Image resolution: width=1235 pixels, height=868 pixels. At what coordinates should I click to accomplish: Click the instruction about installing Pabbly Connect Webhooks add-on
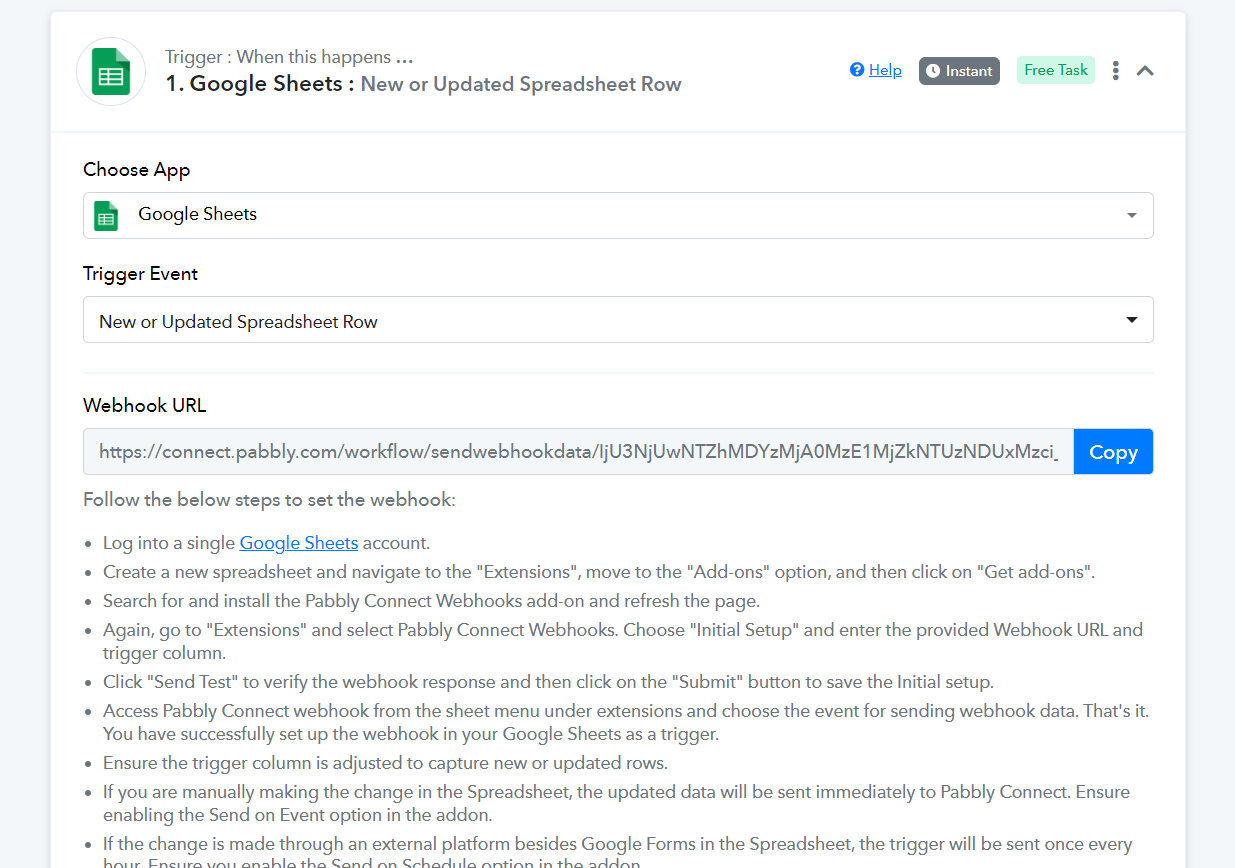pyautogui.click(x=432, y=601)
